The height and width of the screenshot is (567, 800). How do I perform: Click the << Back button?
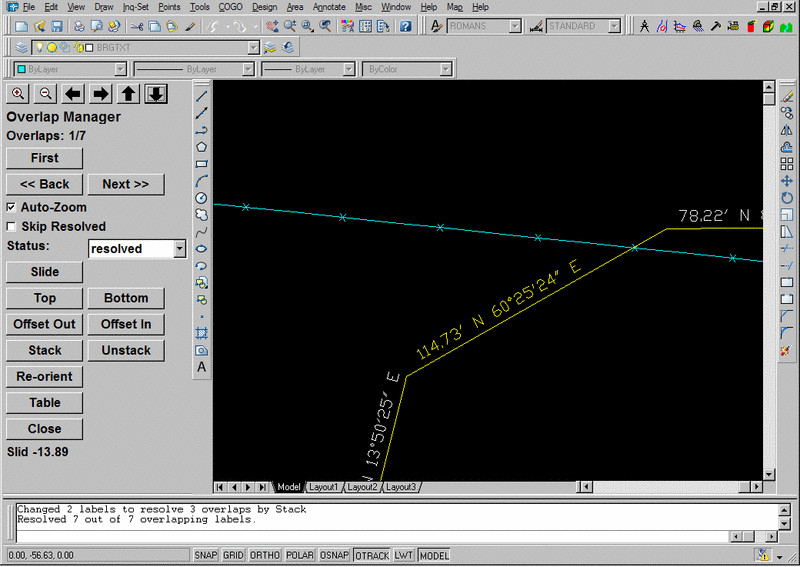tap(44, 184)
